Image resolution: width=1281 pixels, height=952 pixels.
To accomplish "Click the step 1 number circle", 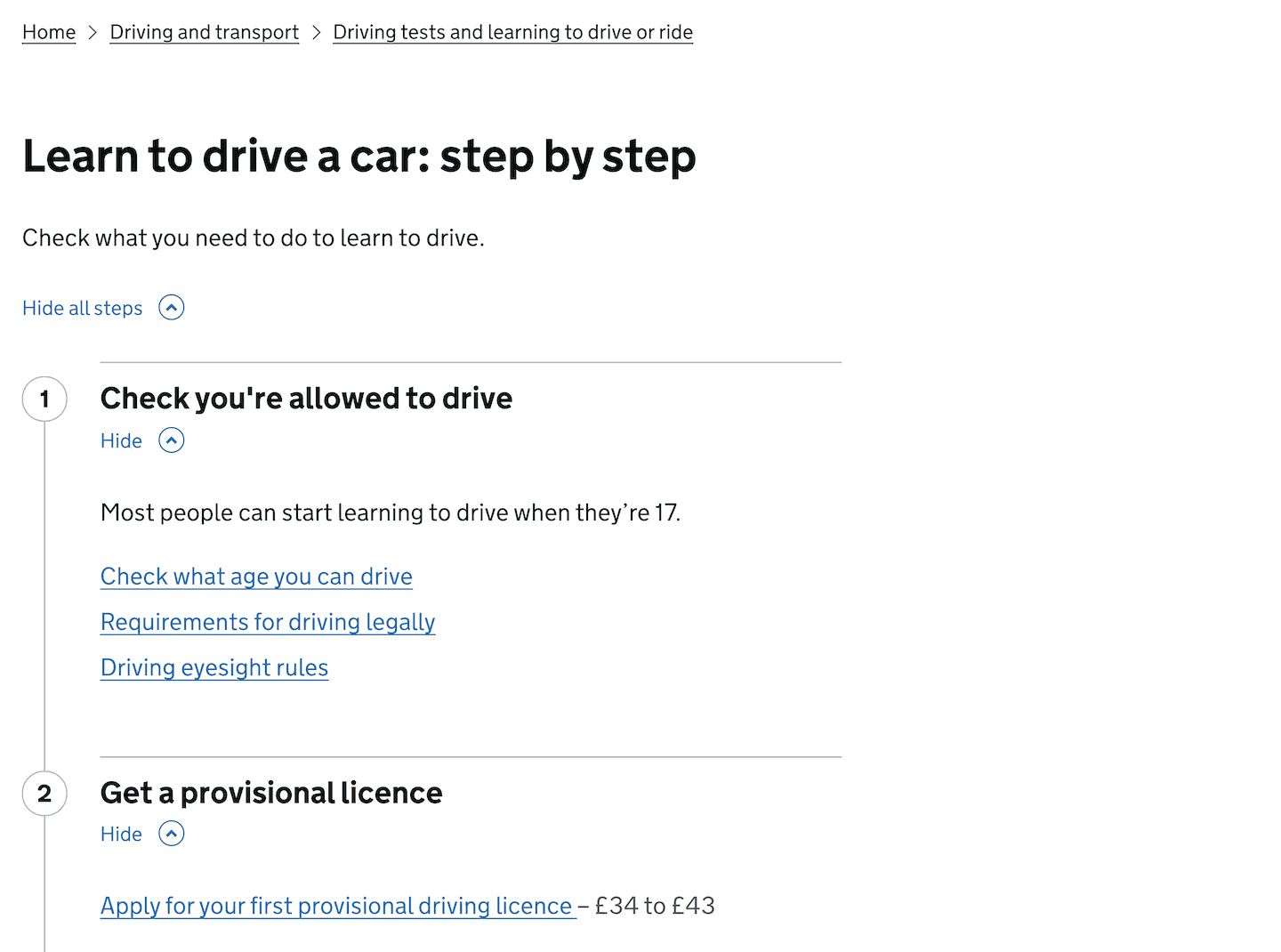I will 44,399.
